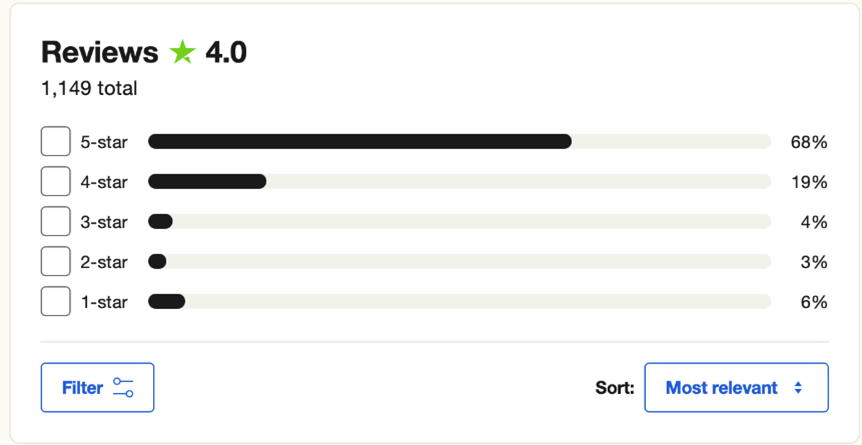862x445 pixels.
Task: Click the 1-star rating bar
Action: click(x=459, y=302)
